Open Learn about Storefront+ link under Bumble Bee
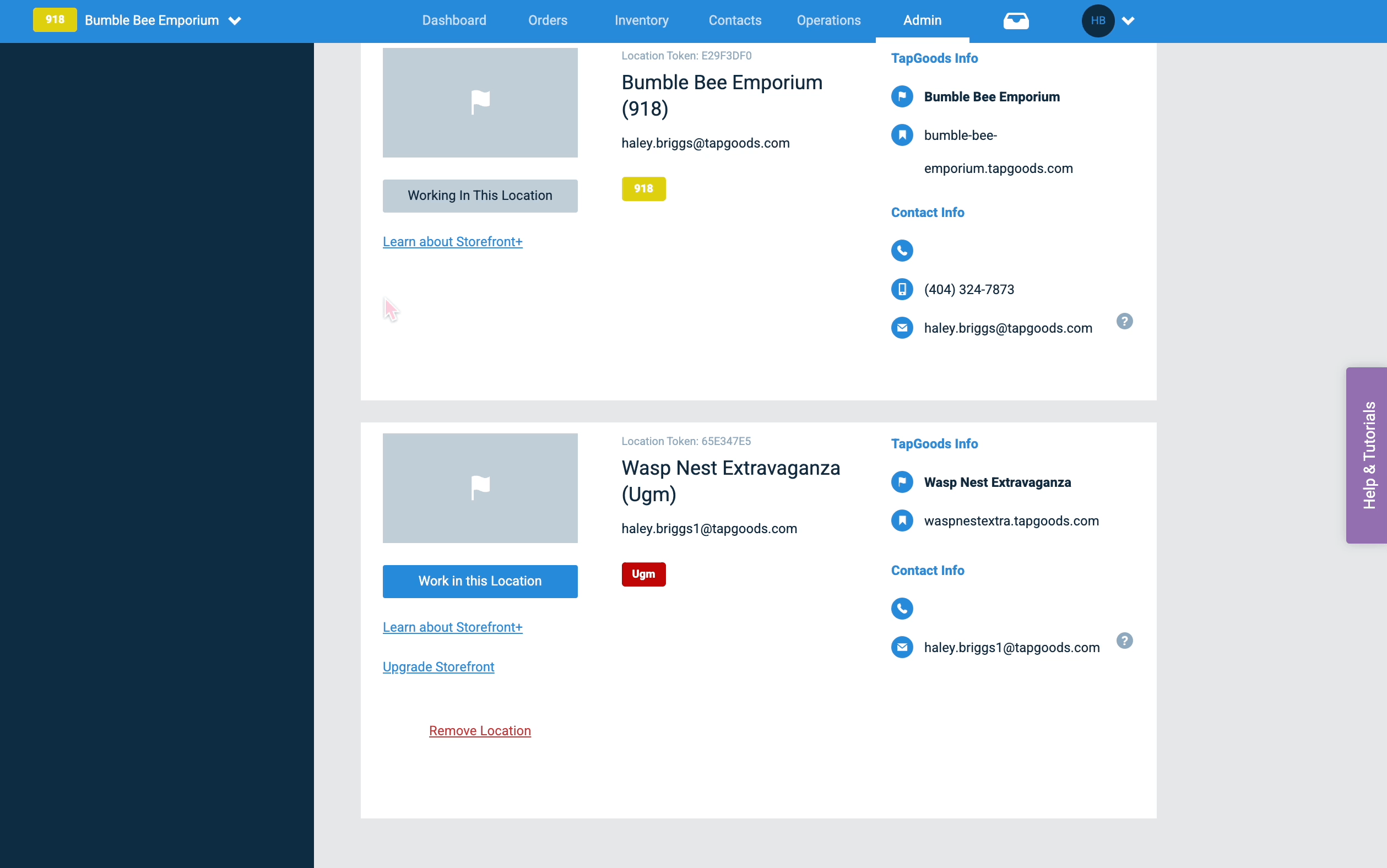Screen dimensions: 1387x868 452,242
